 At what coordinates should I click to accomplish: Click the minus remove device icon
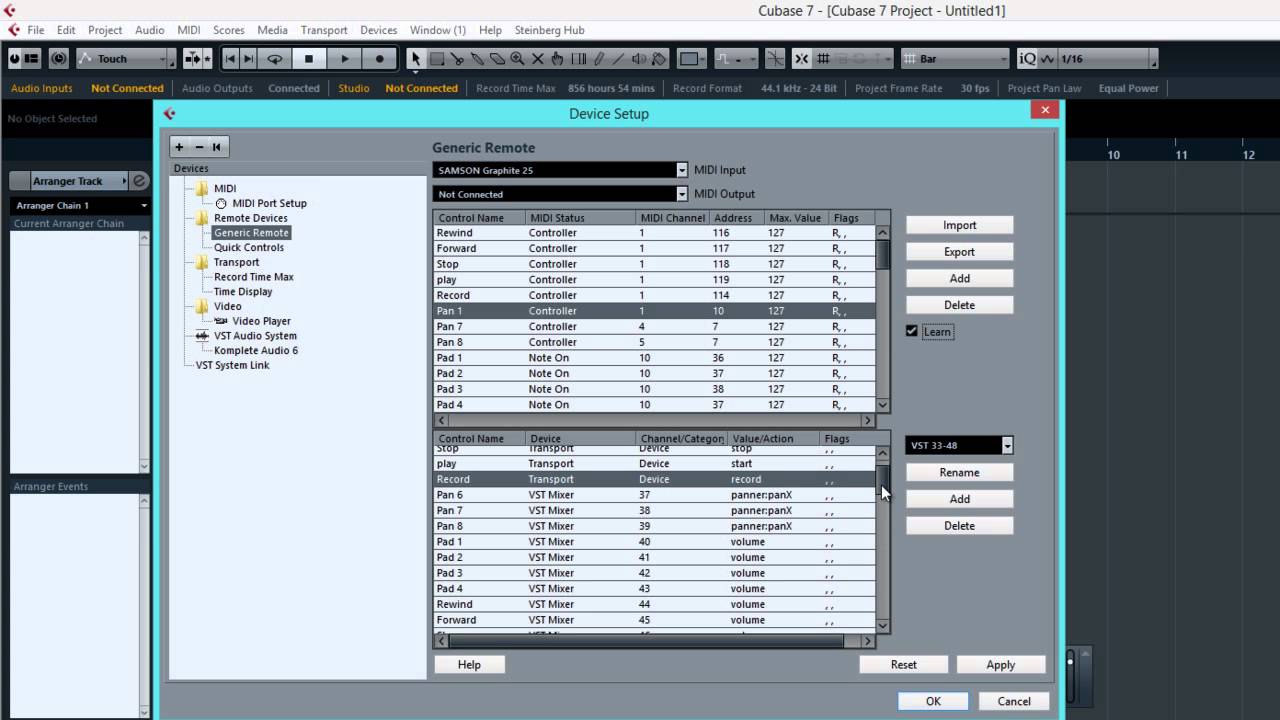198,147
